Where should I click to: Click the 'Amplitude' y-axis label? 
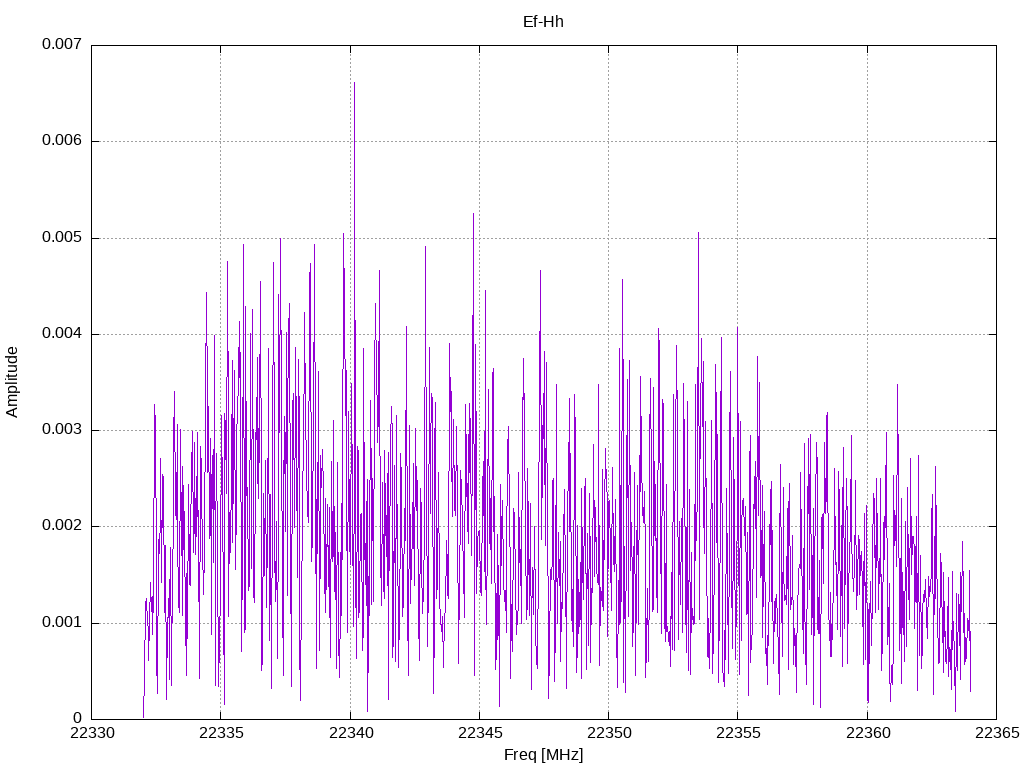coord(12,382)
